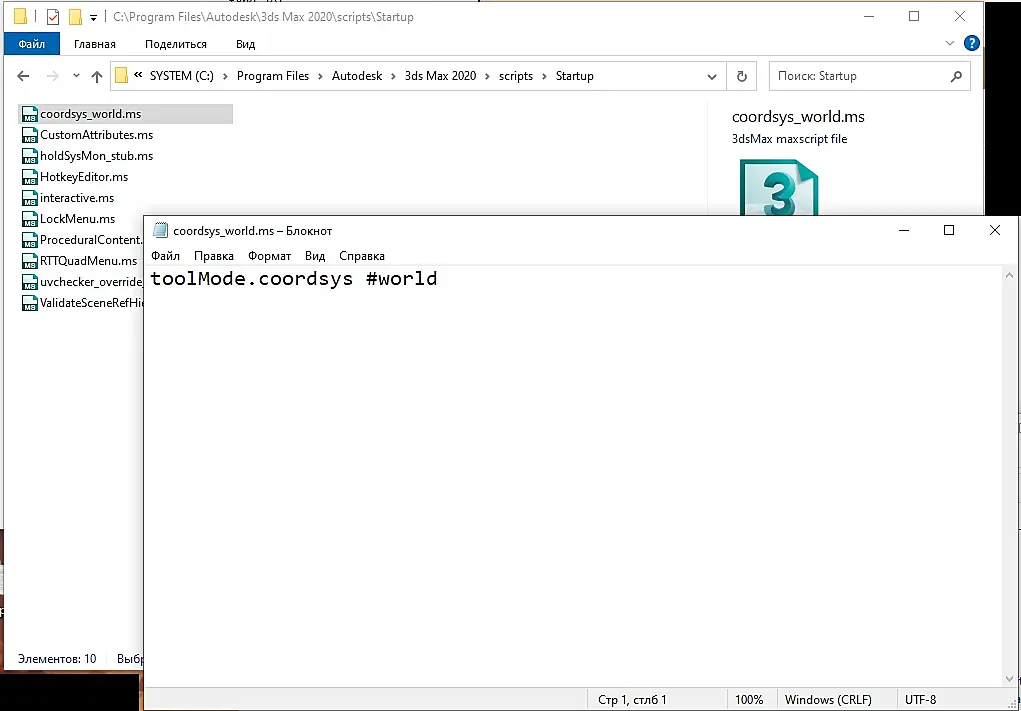Open address bar history dropdown
1021x711 pixels.
[712, 77]
